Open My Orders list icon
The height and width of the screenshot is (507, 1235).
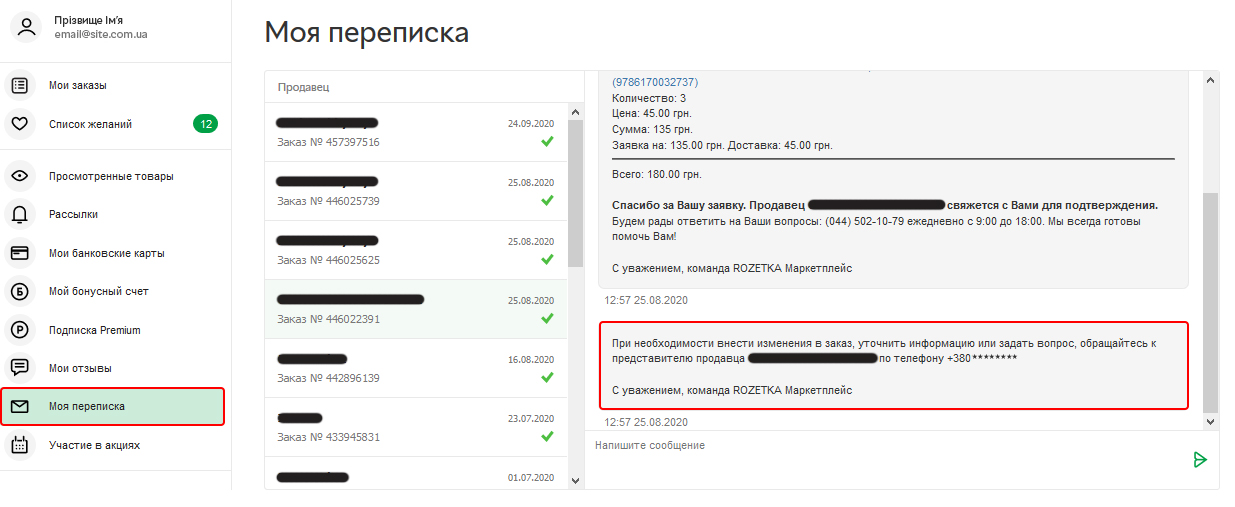click(x=19, y=86)
